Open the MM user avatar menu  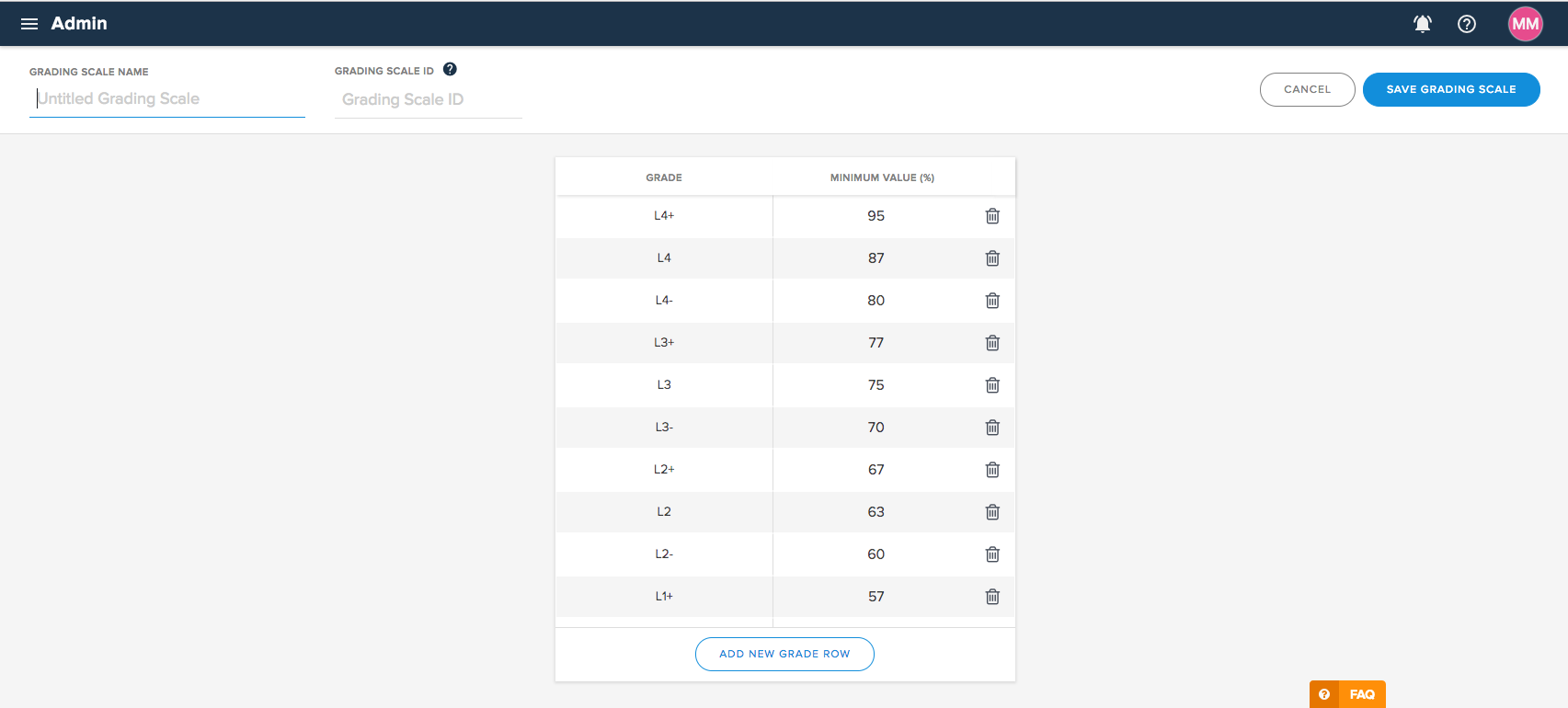tap(1525, 24)
